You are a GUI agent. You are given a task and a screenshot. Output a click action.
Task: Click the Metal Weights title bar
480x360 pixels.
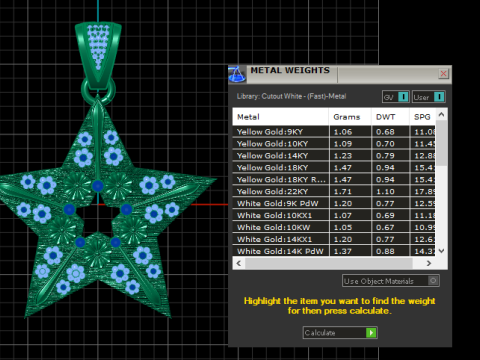tap(340, 74)
